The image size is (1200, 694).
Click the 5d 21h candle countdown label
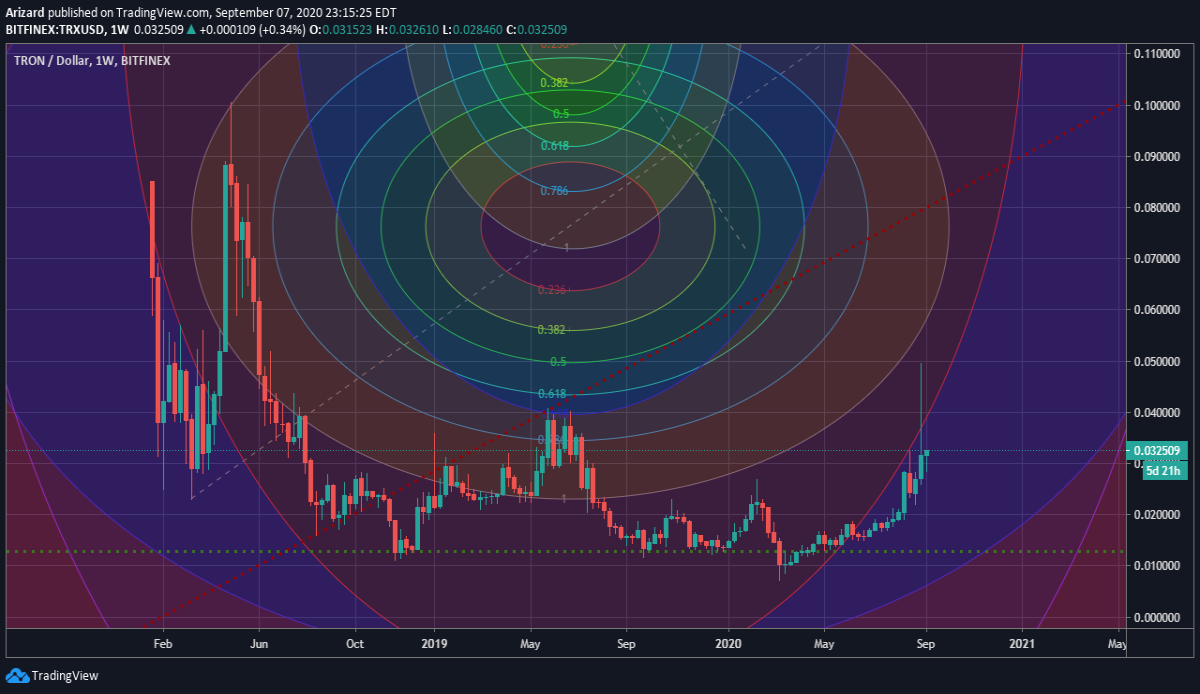tap(1164, 470)
